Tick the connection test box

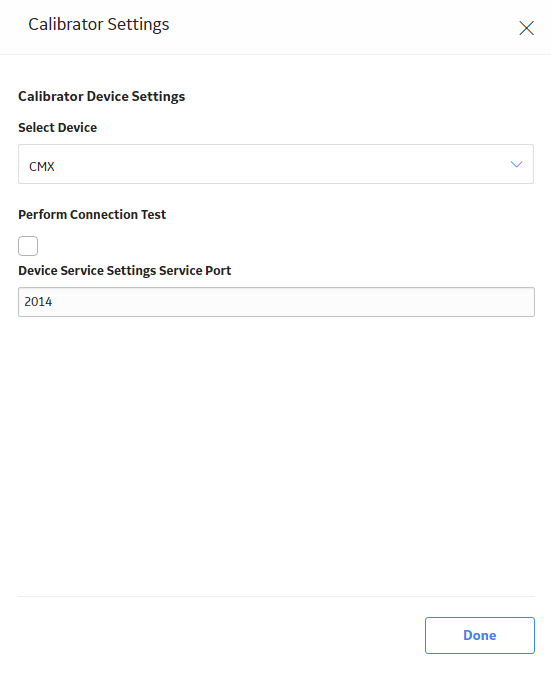(28, 246)
